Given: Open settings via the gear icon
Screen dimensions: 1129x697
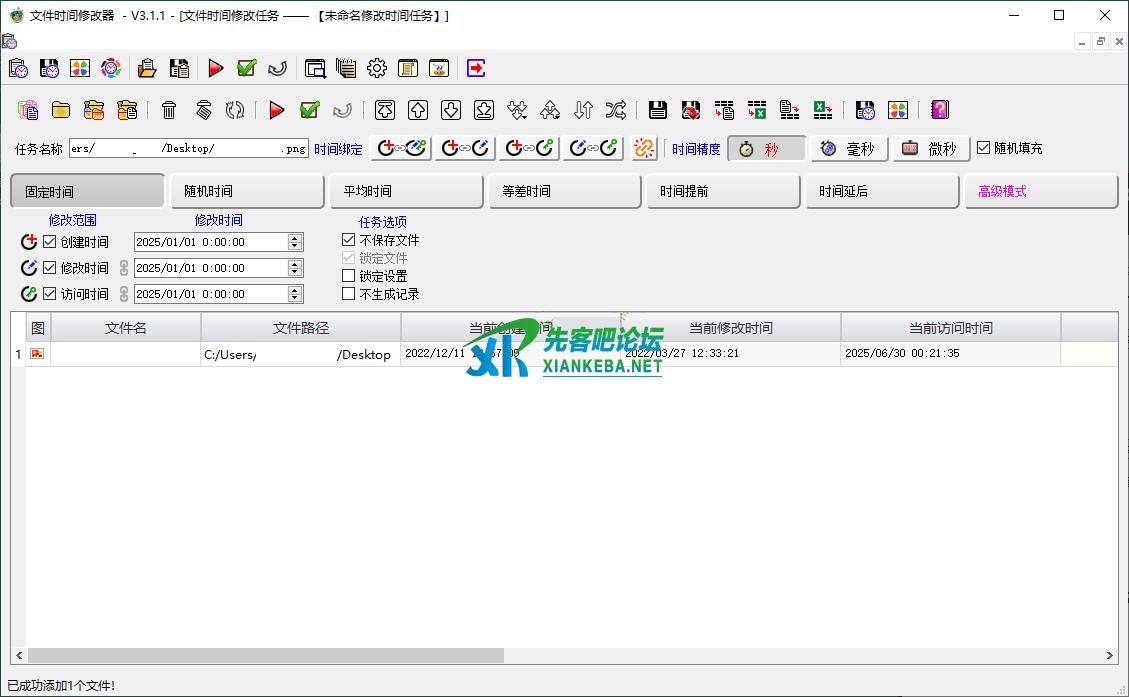Looking at the screenshot, I should [x=377, y=68].
